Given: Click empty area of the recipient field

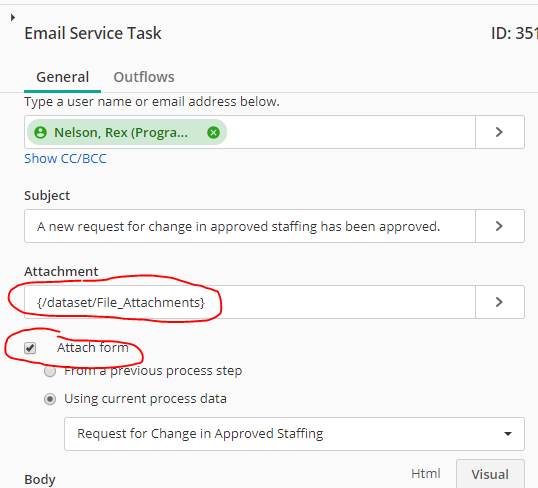Looking at the screenshot, I should (x=350, y=132).
